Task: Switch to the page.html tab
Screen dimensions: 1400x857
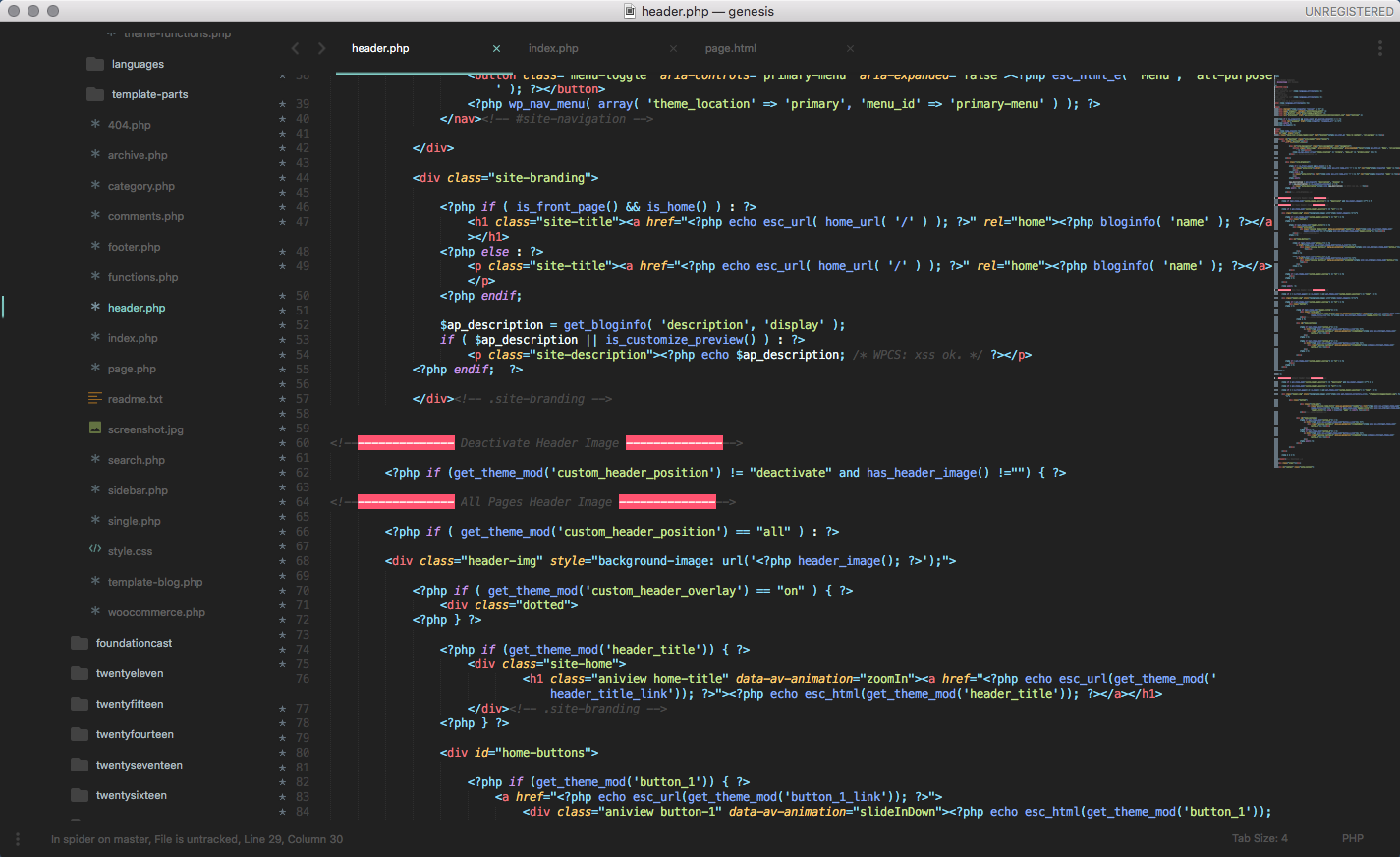Action: tap(730, 48)
